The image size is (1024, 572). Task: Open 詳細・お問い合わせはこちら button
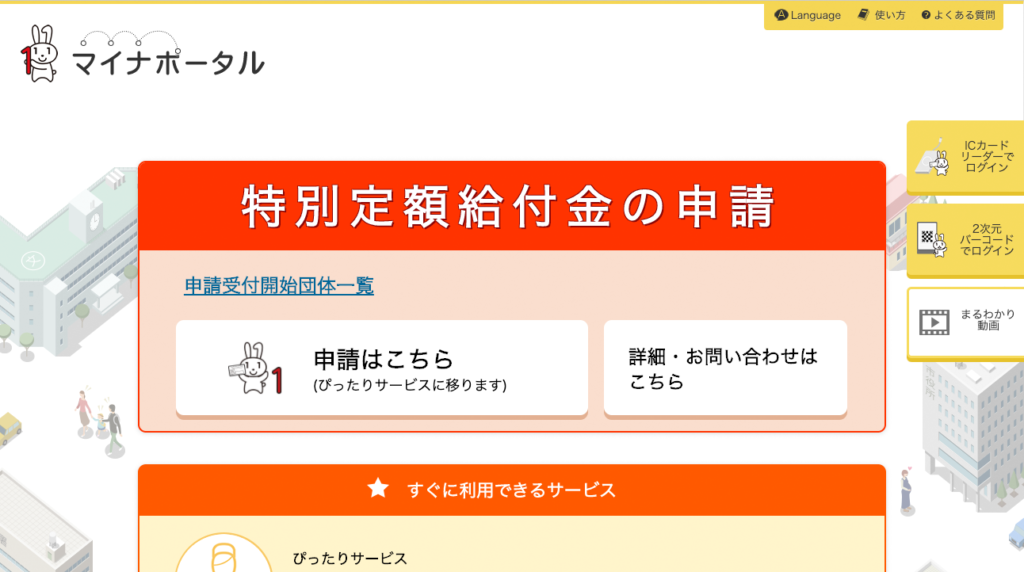coord(726,368)
